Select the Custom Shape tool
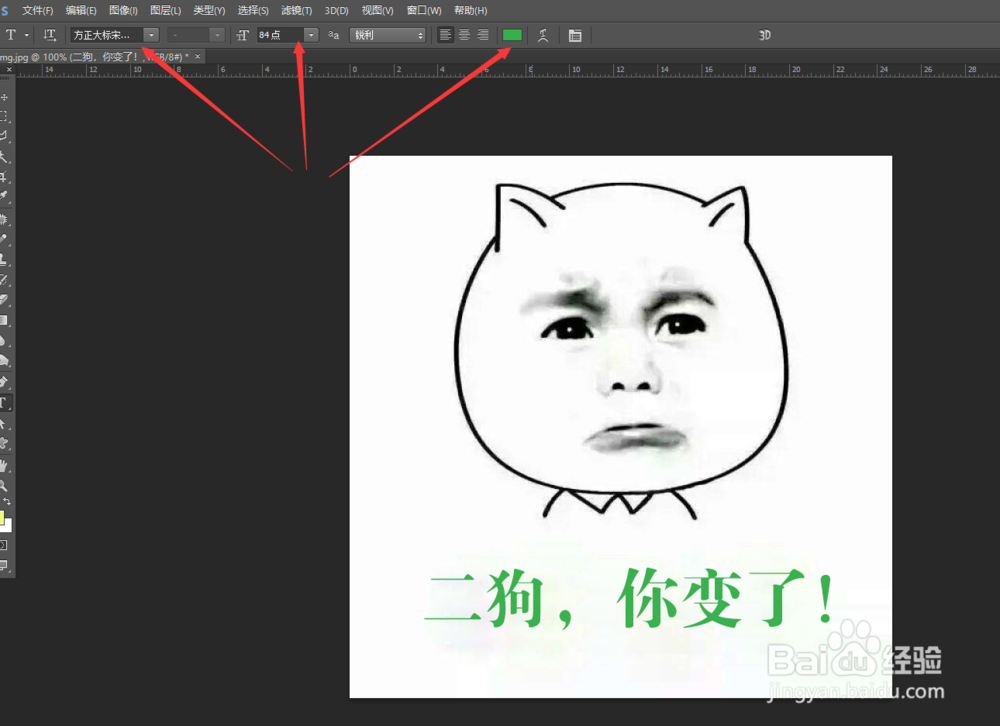Viewport: 1000px width, 726px height. pyautogui.click(x=4, y=443)
